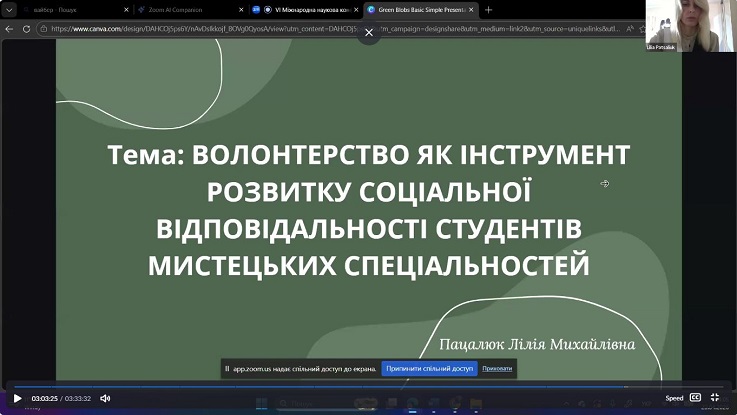The width and height of the screenshot is (737, 415).
Task: Click the video progress bar
Action: [x=368, y=386]
